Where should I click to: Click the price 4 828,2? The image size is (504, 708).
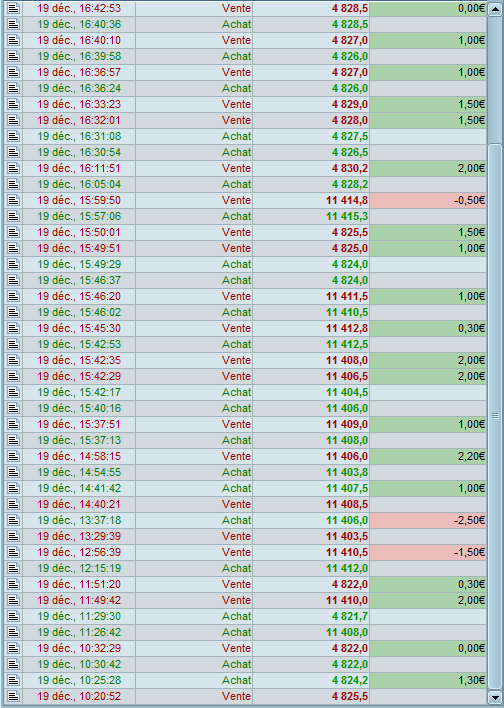point(350,184)
